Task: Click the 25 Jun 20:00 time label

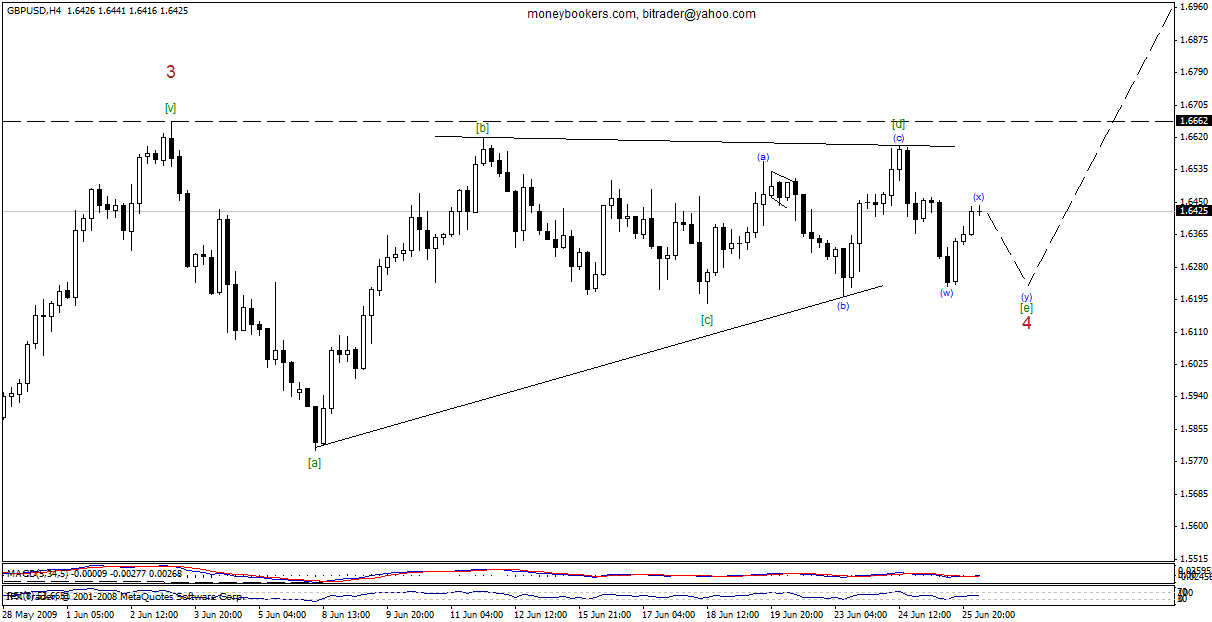Action: [989, 614]
